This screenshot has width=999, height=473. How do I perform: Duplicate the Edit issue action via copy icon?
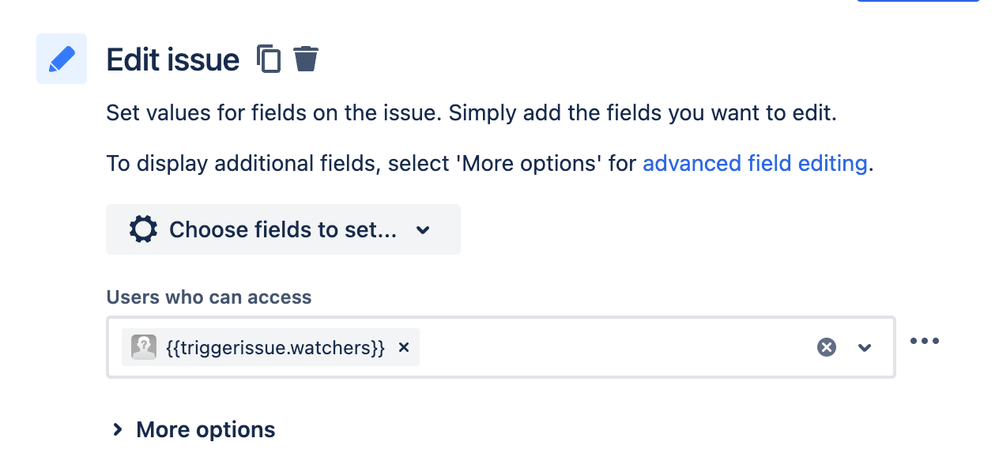pyautogui.click(x=268, y=59)
